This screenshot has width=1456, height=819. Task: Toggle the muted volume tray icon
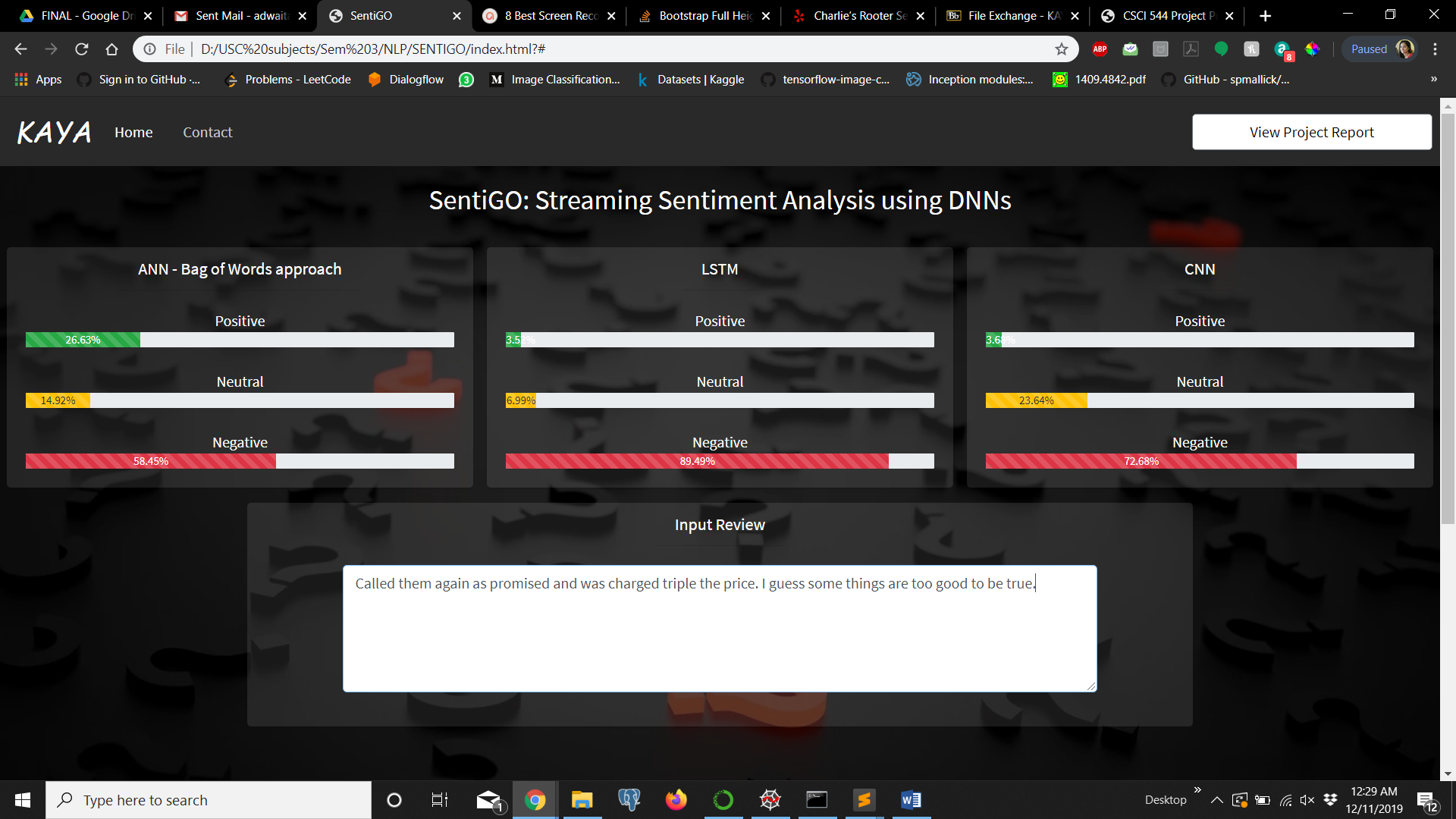click(x=1307, y=800)
